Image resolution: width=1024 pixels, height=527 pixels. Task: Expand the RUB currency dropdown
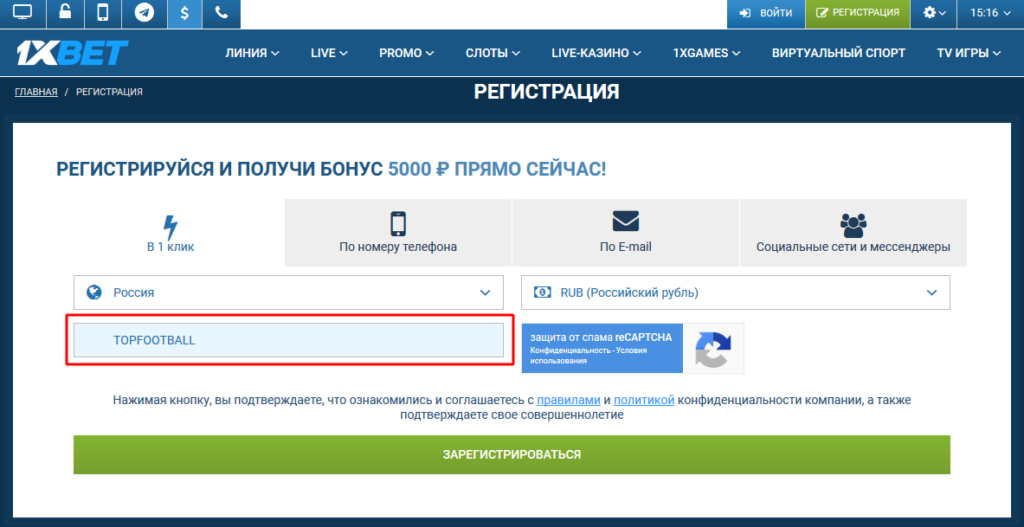[735, 293]
